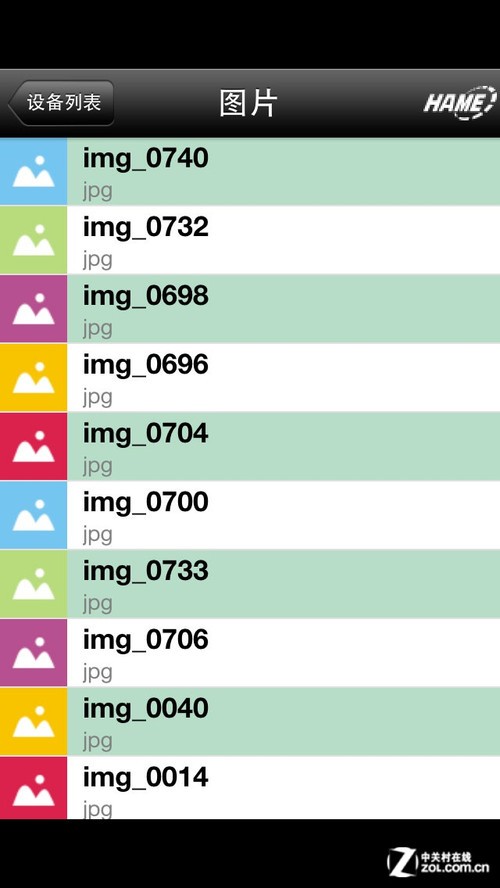Select file name img_0696
The height and width of the screenshot is (888, 500).
point(146,365)
